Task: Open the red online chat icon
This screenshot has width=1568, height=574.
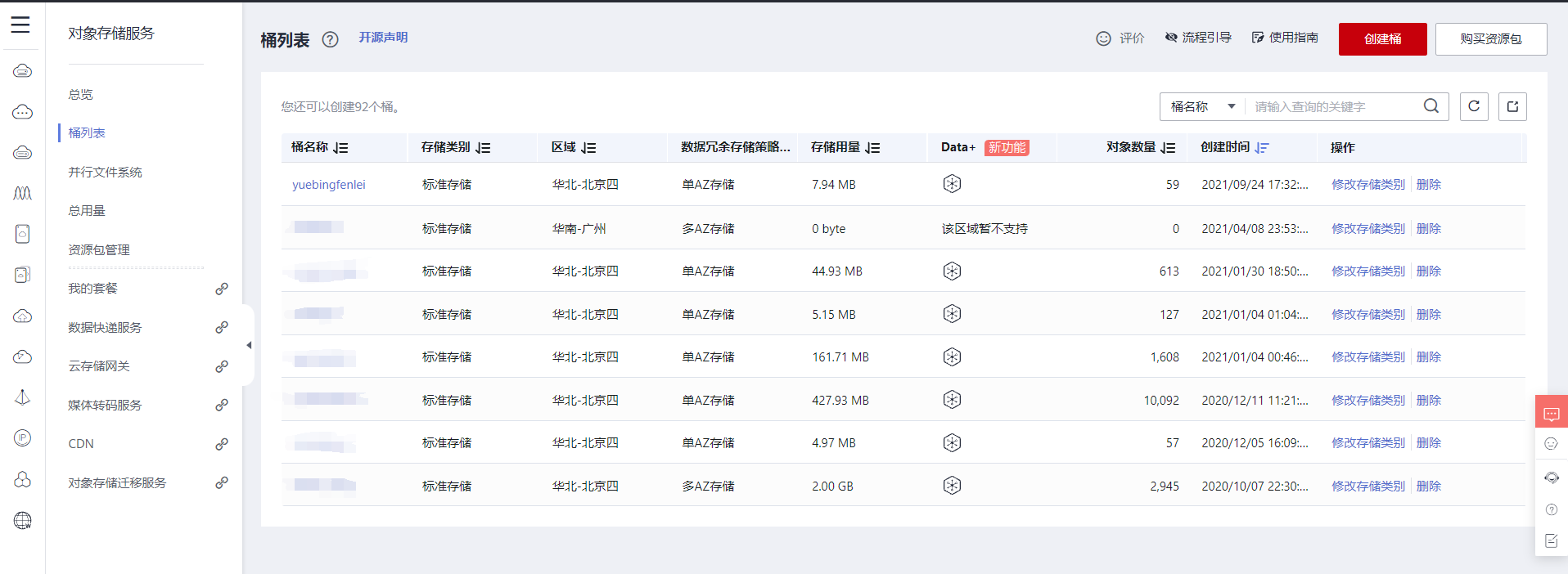Action: click(1551, 414)
